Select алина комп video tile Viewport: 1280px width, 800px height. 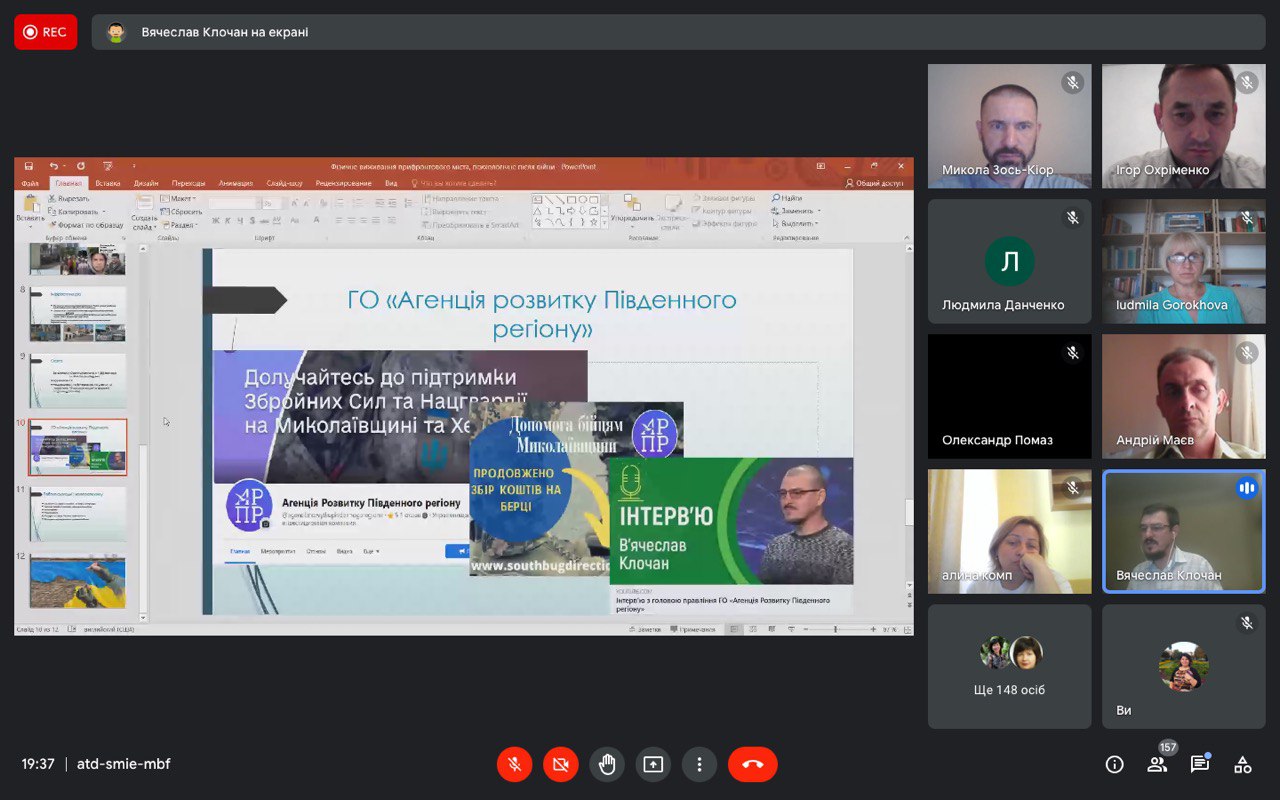point(1010,532)
